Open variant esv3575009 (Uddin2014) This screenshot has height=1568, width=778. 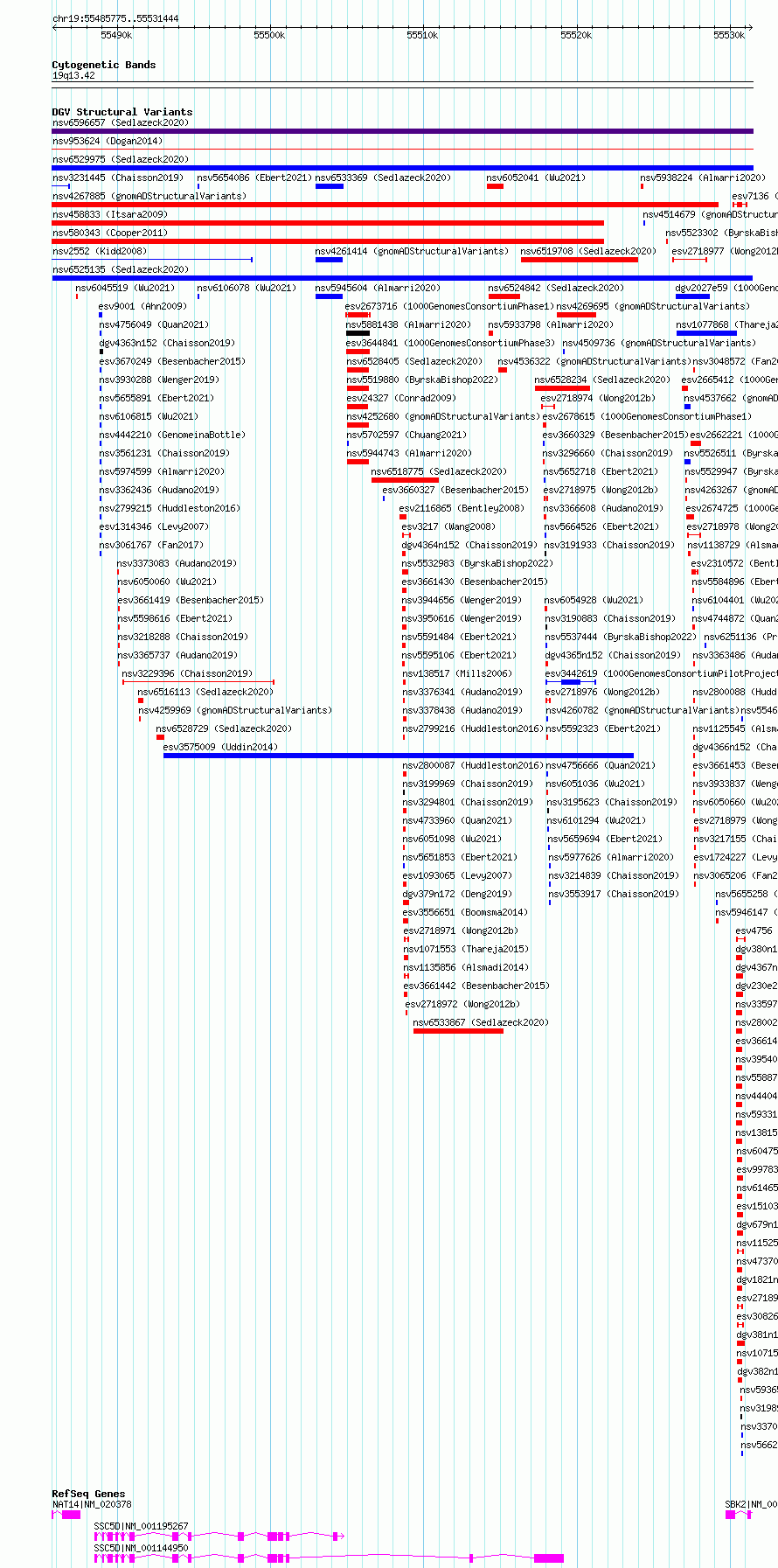(220, 747)
